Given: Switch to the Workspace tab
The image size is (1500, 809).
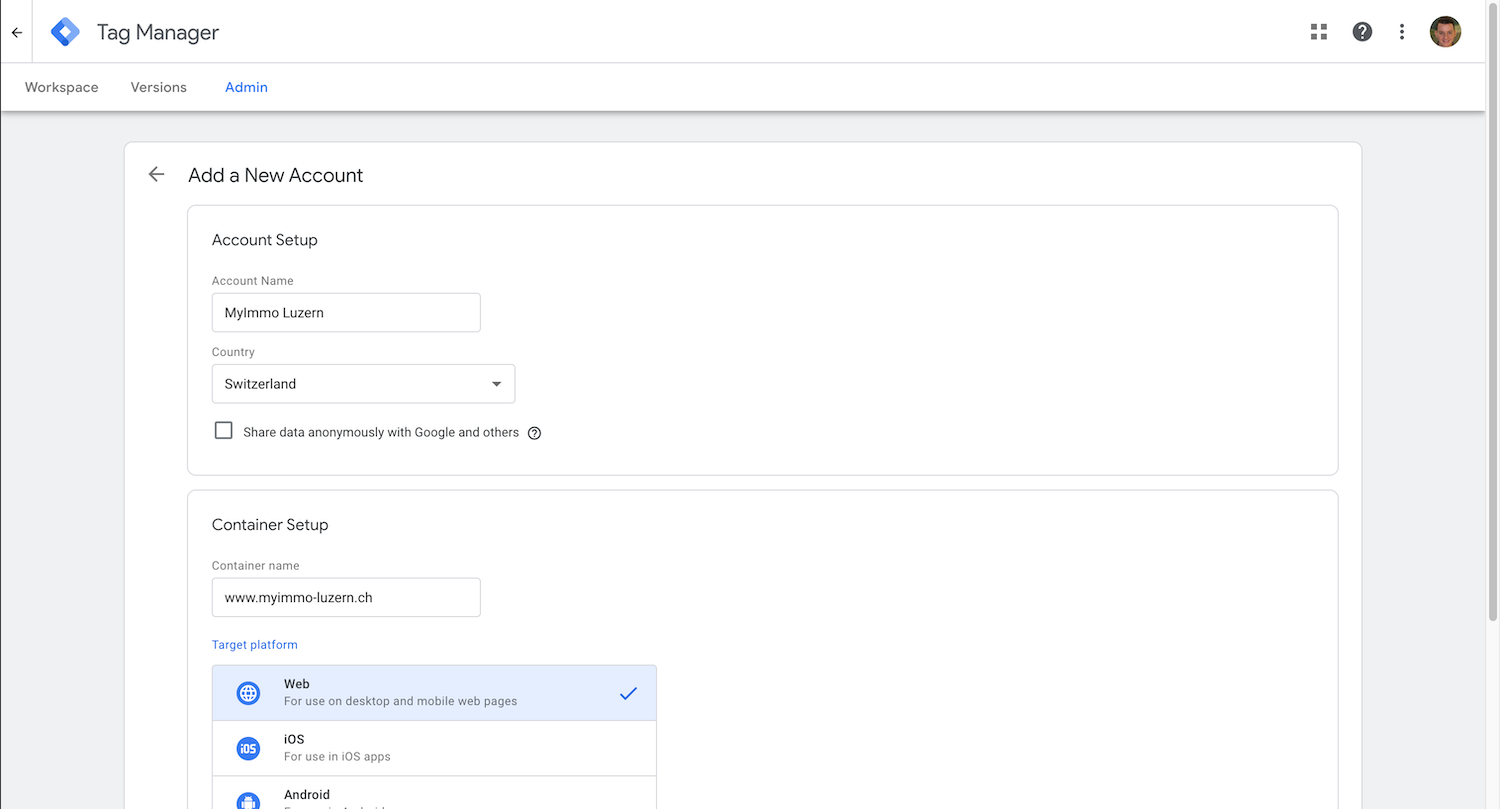Looking at the screenshot, I should [x=62, y=87].
